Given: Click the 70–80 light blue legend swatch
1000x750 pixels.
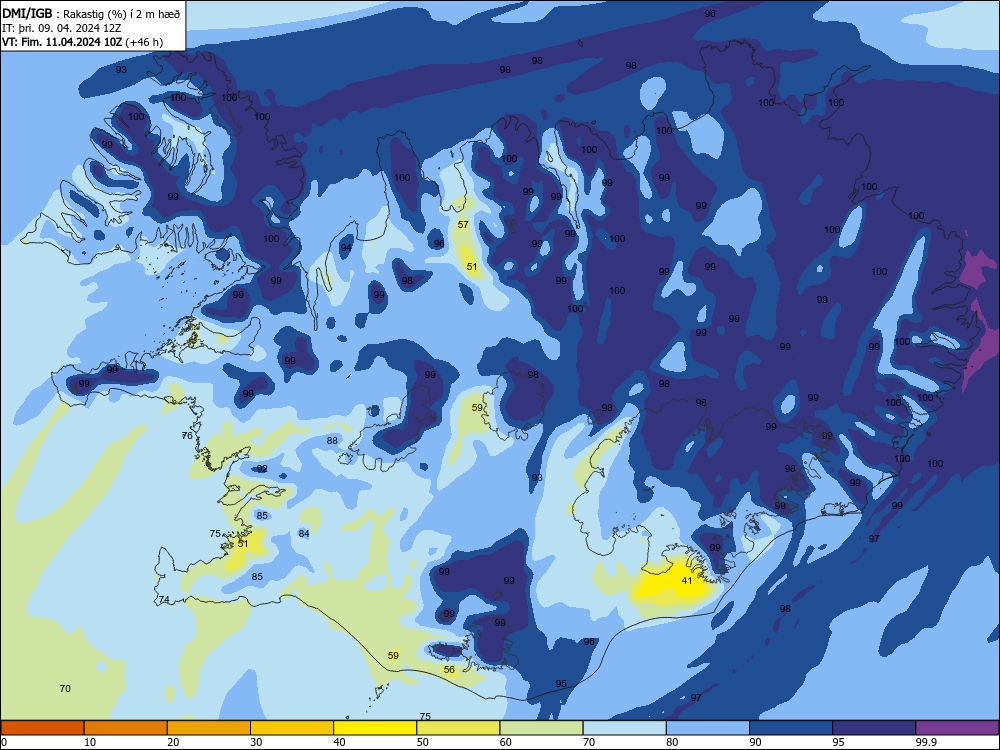Looking at the screenshot, I should pyautogui.click(x=625, y=728).
